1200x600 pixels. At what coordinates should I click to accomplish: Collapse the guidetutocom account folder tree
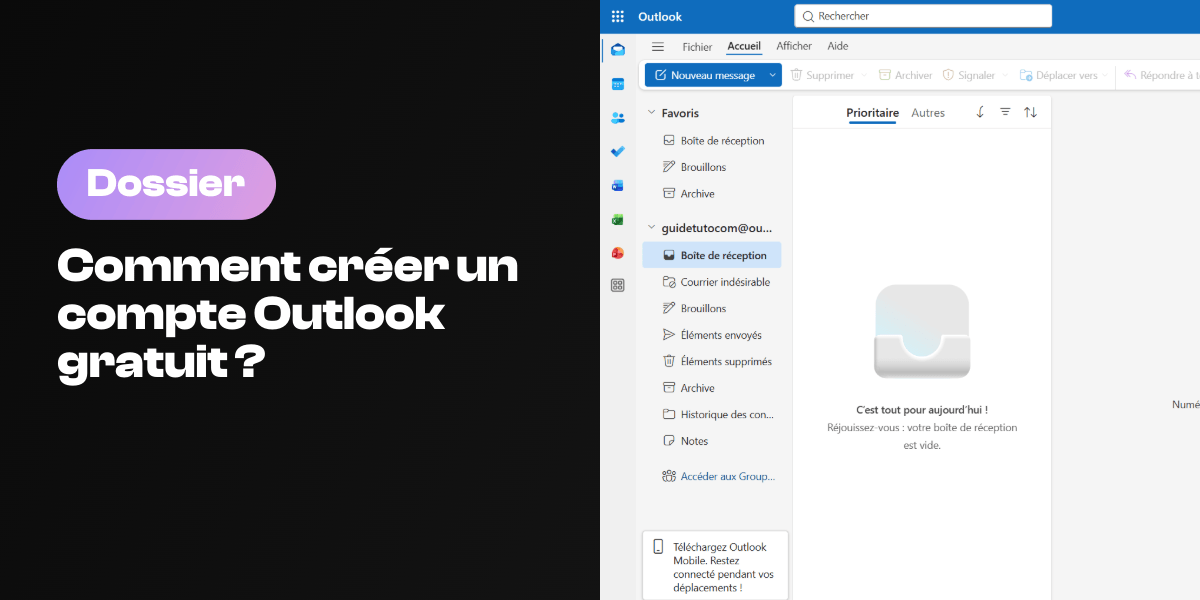point(651,228)
